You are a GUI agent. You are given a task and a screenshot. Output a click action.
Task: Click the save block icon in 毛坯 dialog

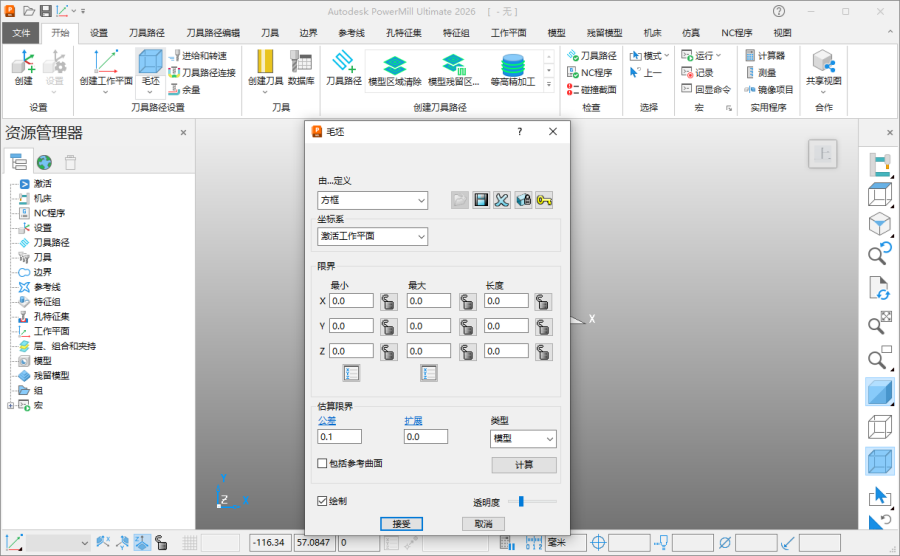[481, 200]
